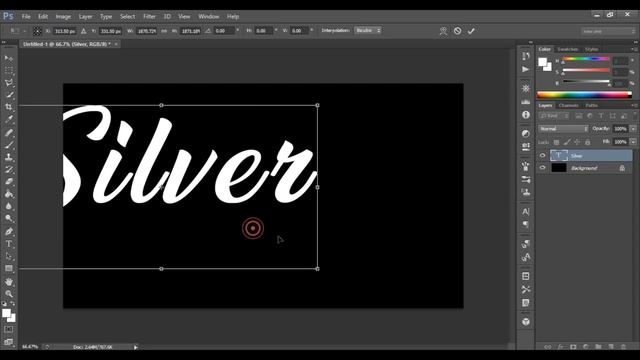The height and width of the screenshot is (360, 640).
Task: Open the Paragraph panel icon
Action: (x=526, y=225)
